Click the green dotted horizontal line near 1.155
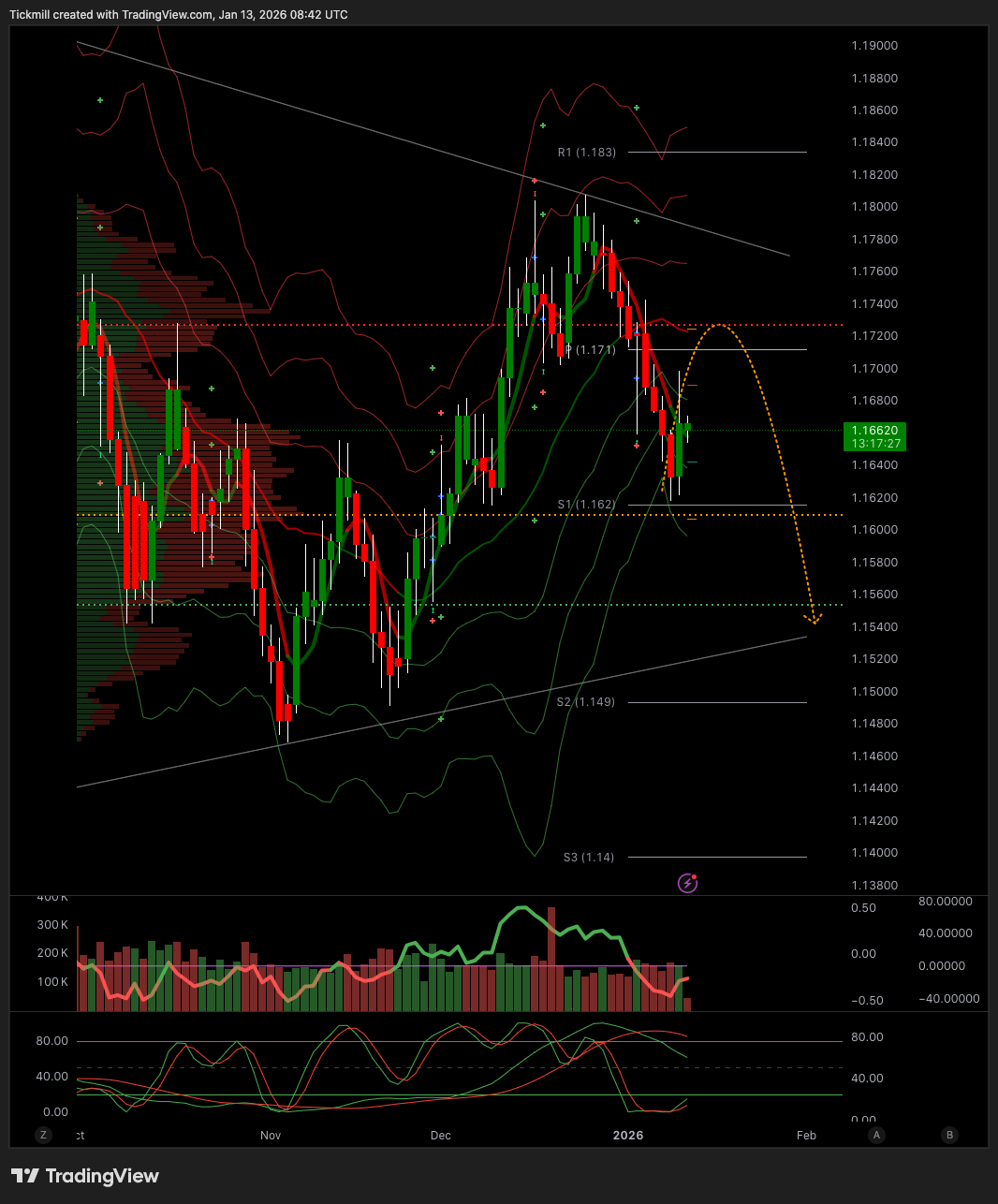This screenshot has width=998, height=1204. (x=374, y=605)
